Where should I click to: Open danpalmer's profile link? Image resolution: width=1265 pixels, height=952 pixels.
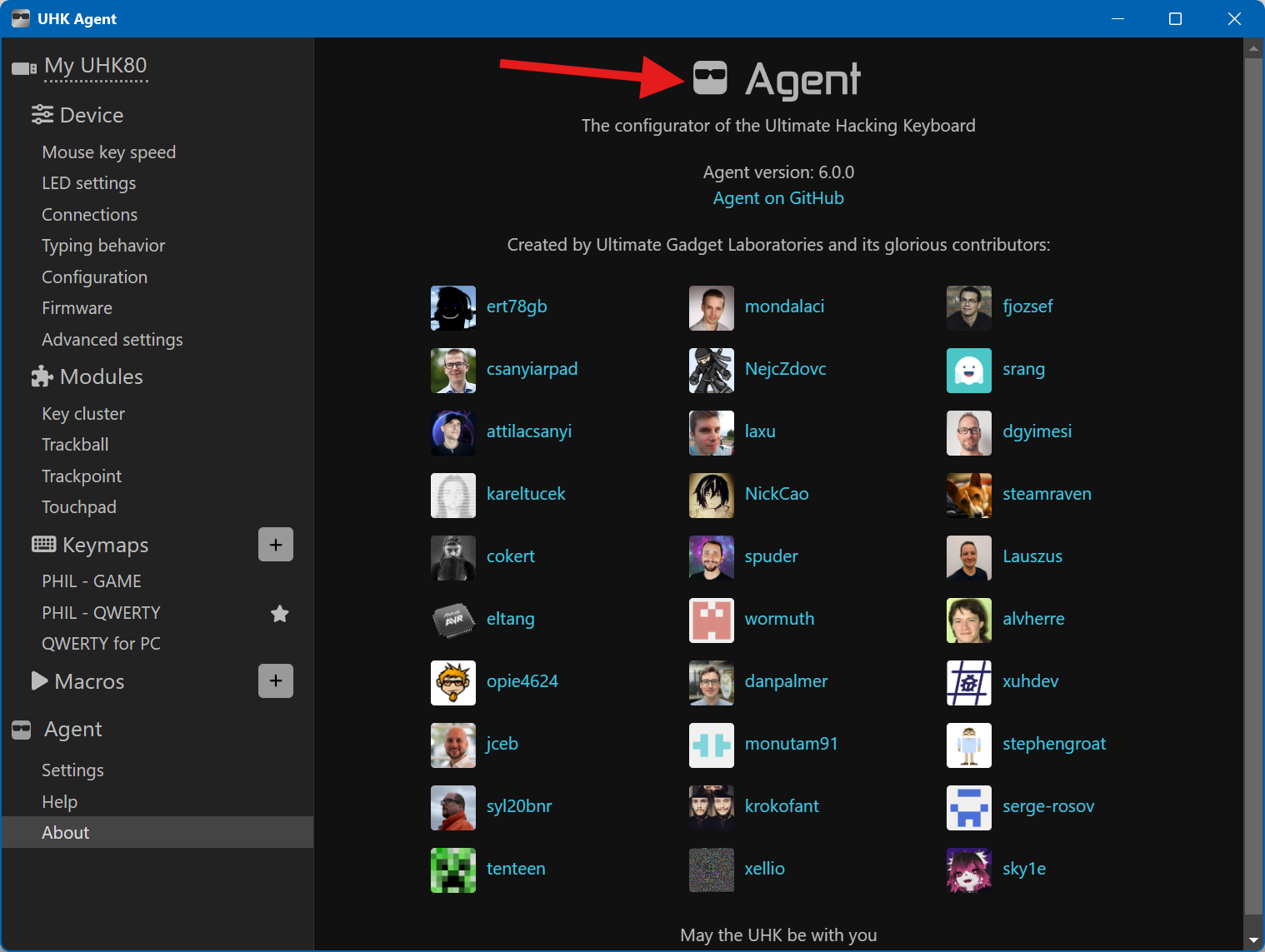click(x=786, y=681)
